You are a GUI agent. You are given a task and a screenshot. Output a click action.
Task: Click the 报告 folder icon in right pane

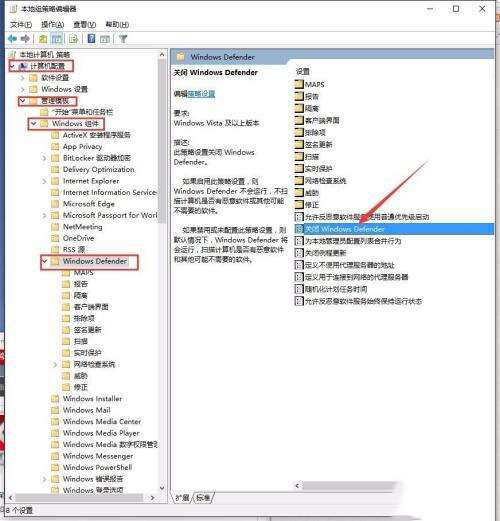[299, 96]
